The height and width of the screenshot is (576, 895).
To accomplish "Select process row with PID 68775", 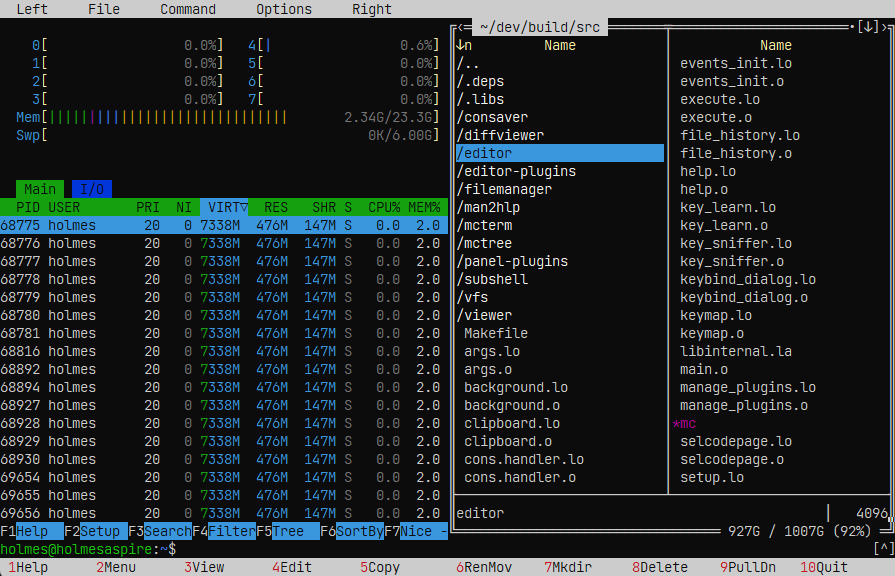I will click(224, 225).
